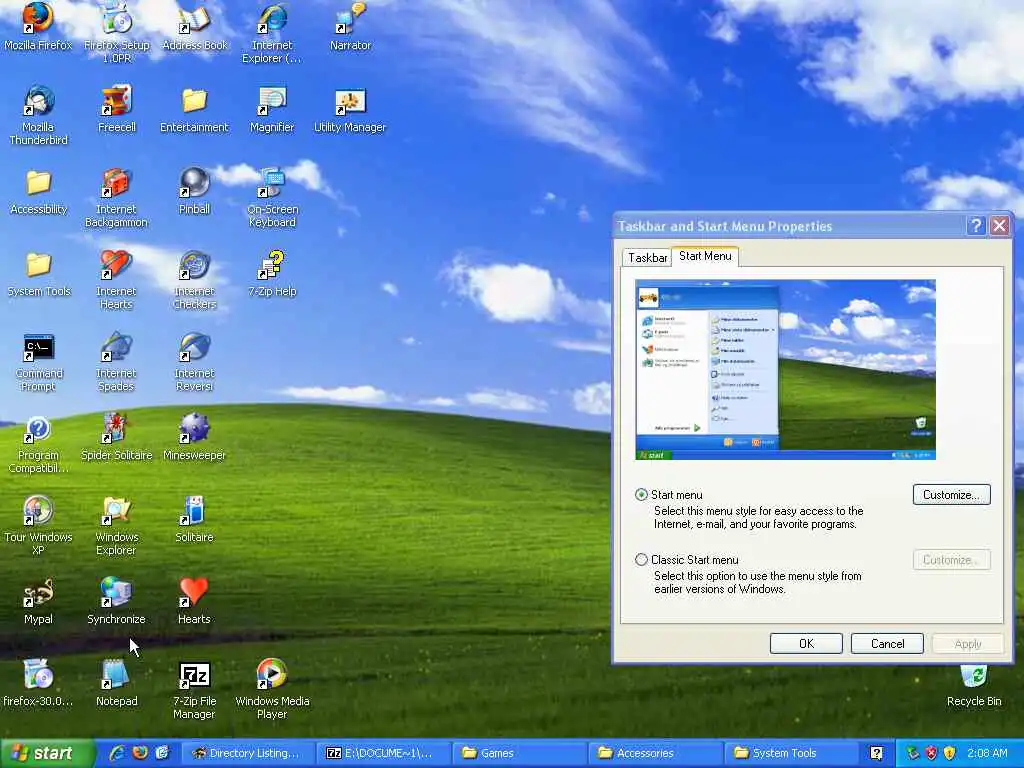Select the Freecell game icon

[x=117, y=108]
